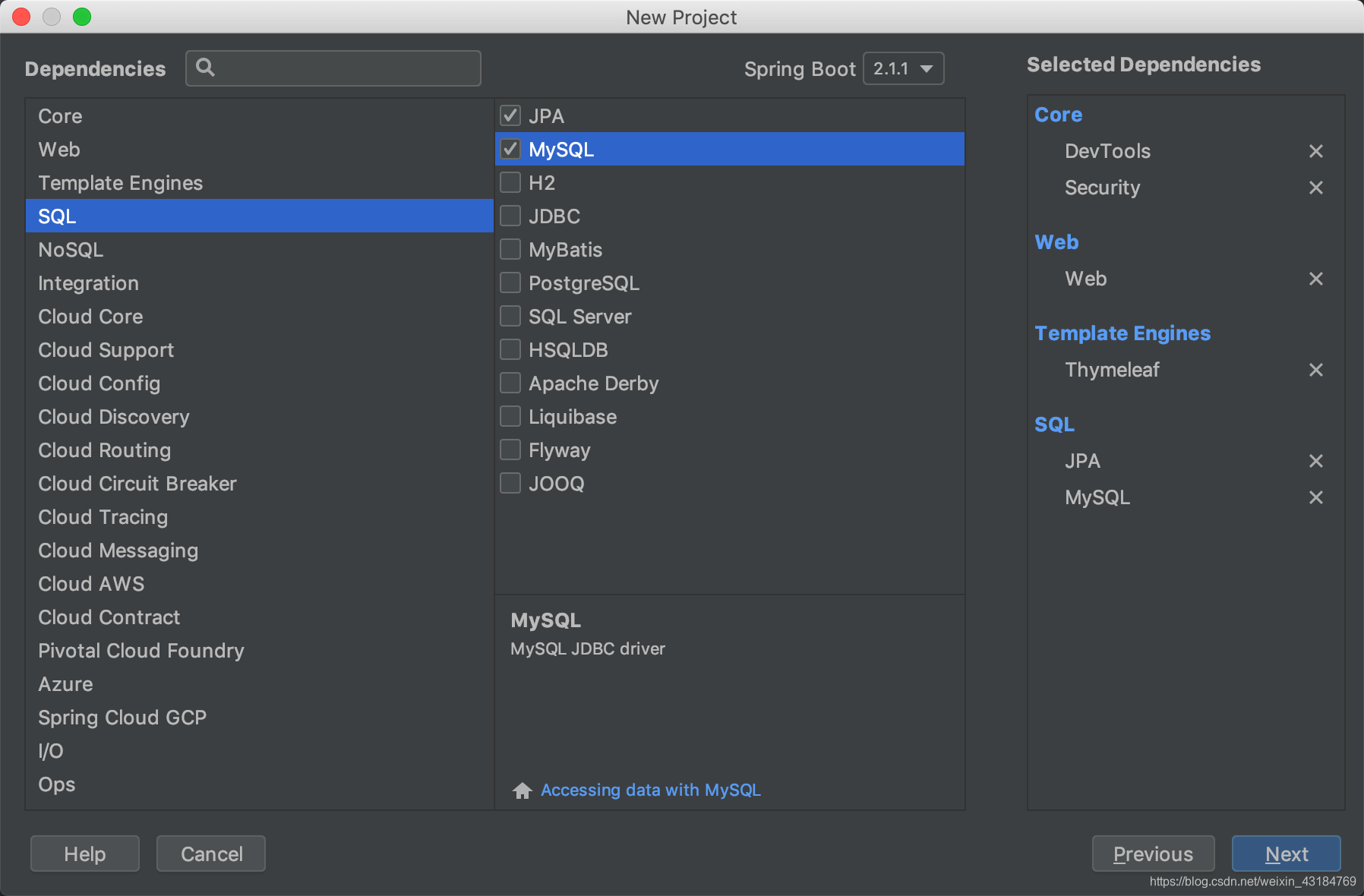Select DevTools in Selected Dependencies

point(1107,151)
